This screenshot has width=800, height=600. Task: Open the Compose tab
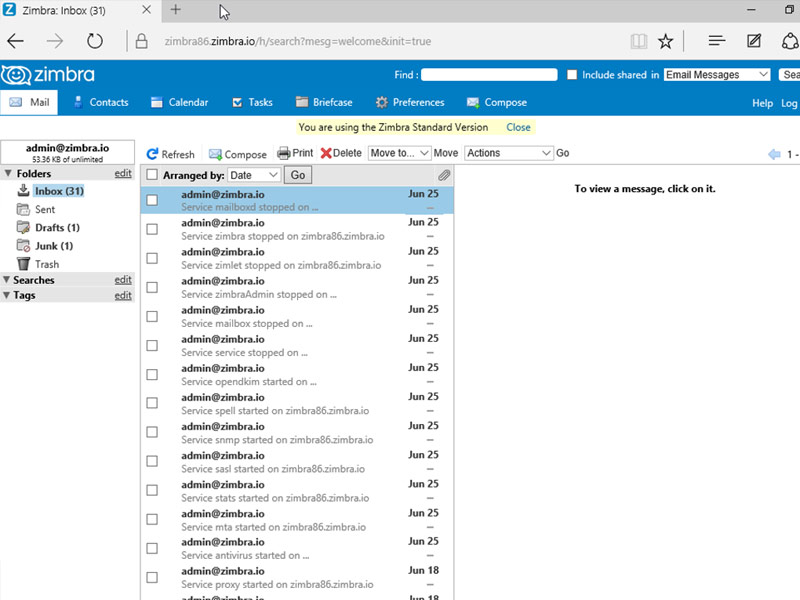(497, 103)
